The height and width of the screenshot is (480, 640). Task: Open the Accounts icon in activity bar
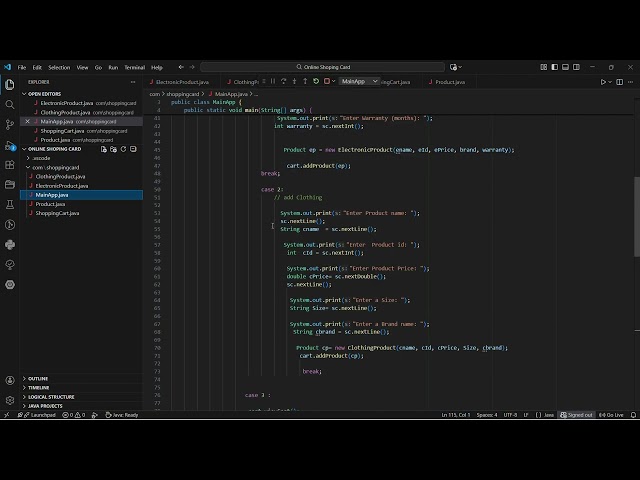pos(10,380)
